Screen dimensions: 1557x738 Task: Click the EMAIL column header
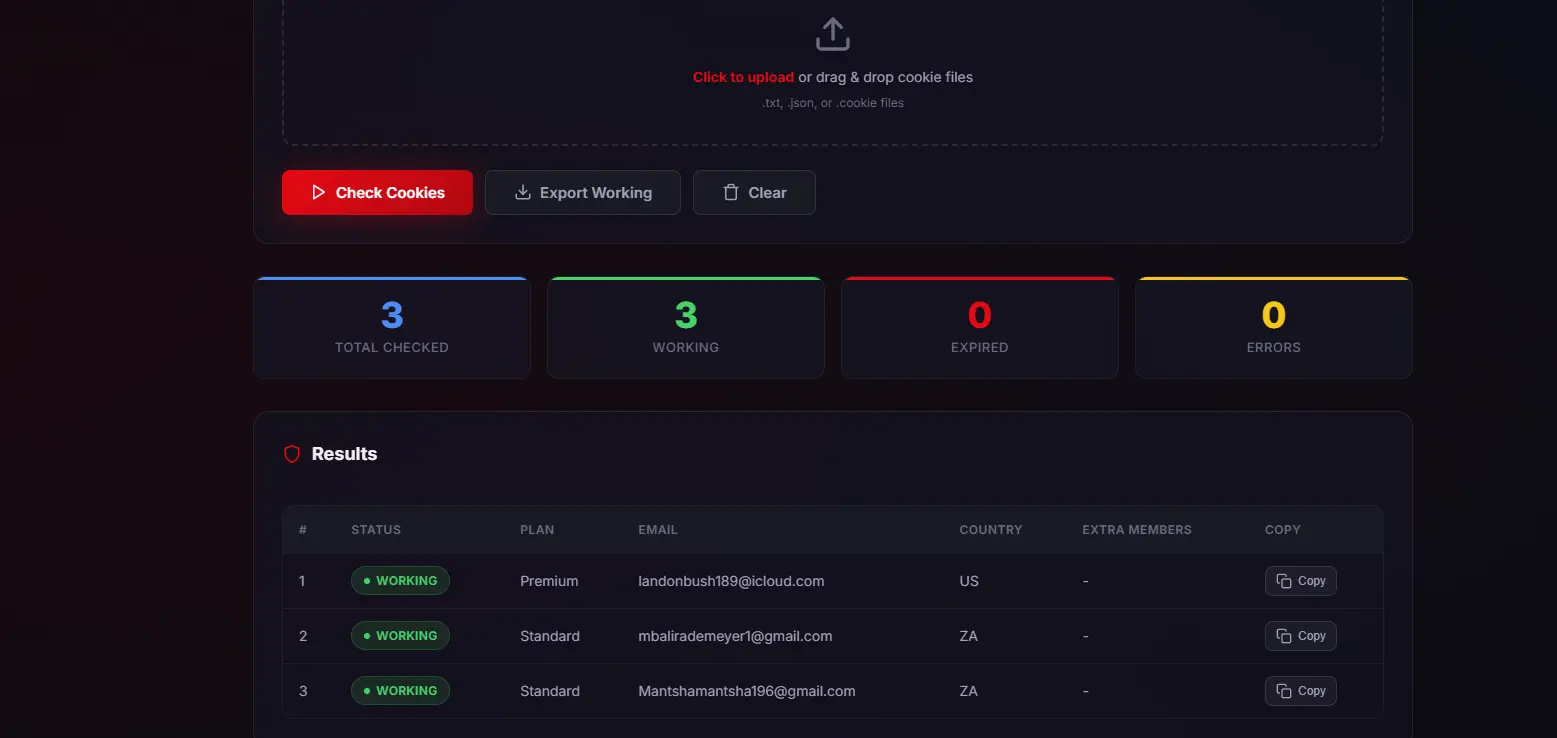658,530
